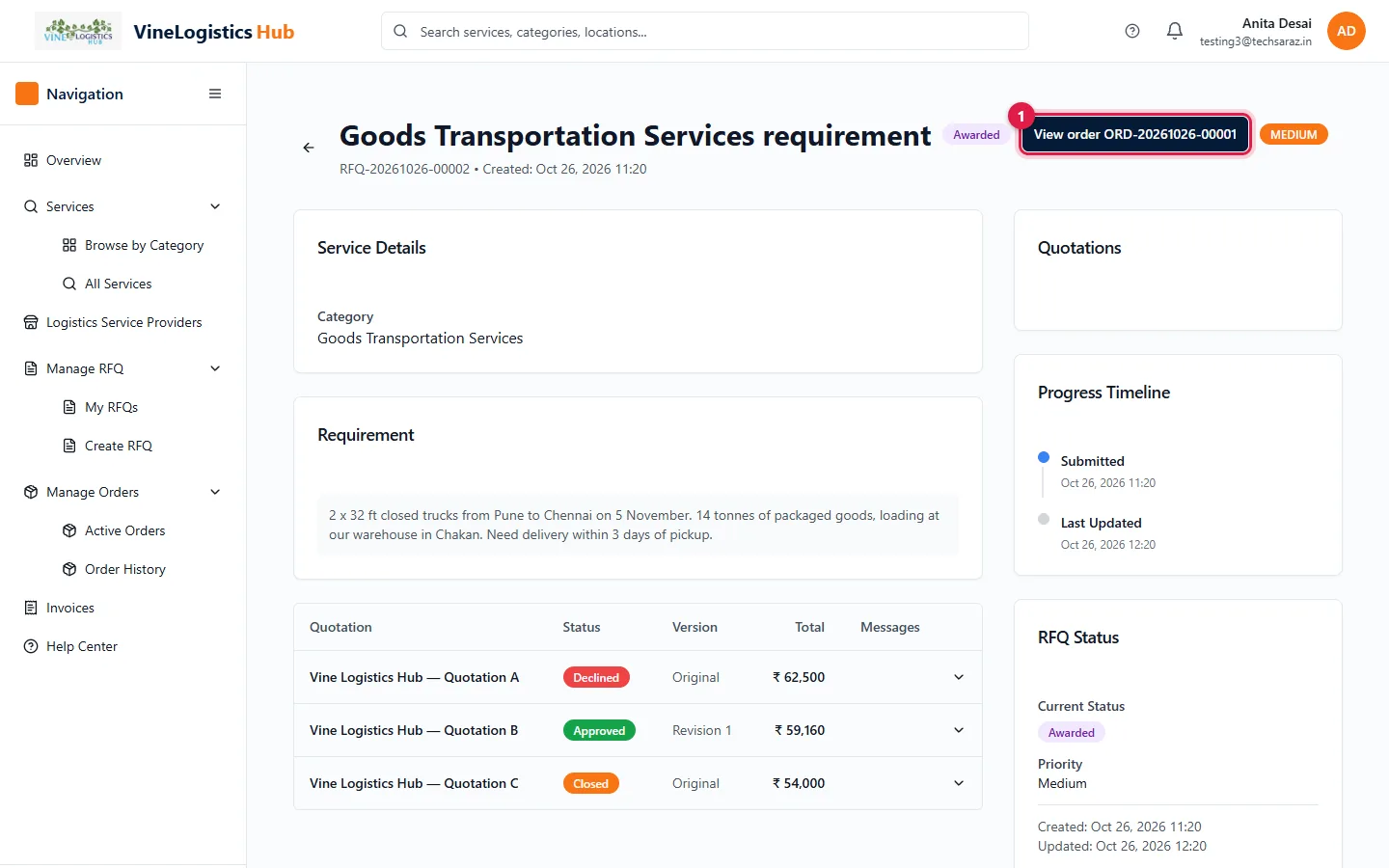This screenshot has height=868, width=1389.
Task: Click the Revision 1 version cell
Action: point(701,730)
